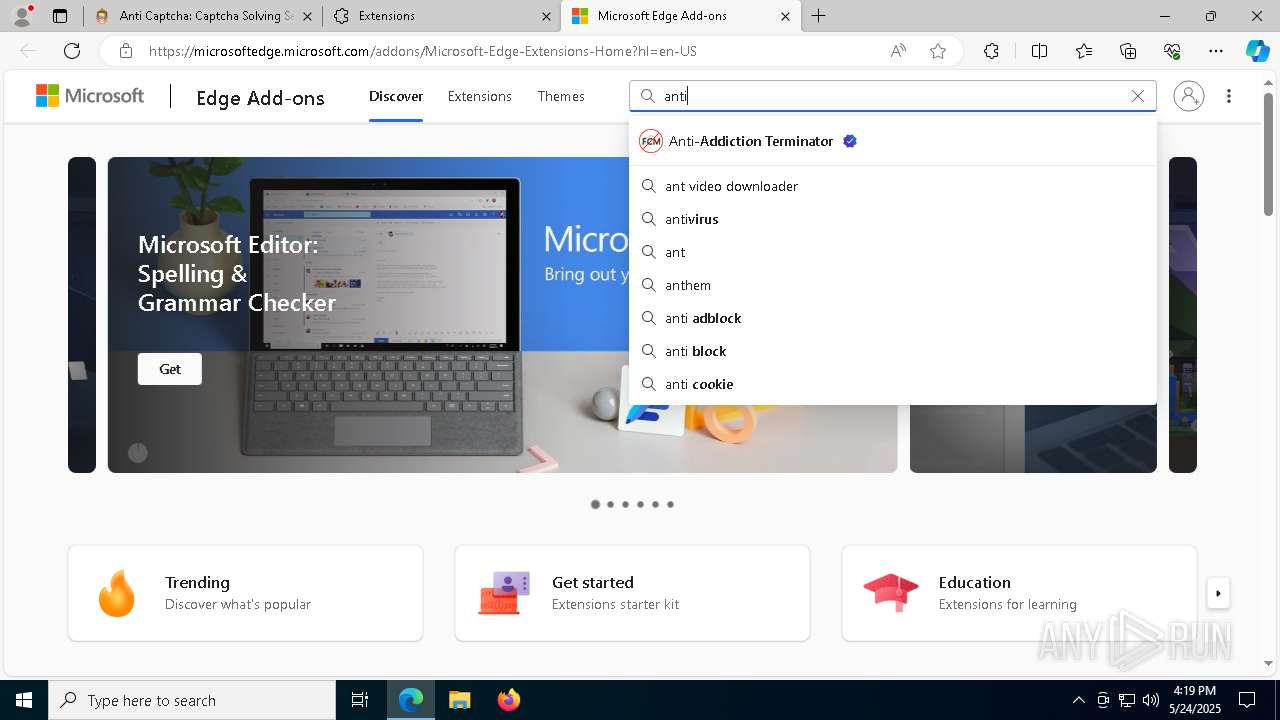The height and width of the screenshot is (720, 1280).
Task: Open File Explorer from taskbar
Action: tap(459, 700)
